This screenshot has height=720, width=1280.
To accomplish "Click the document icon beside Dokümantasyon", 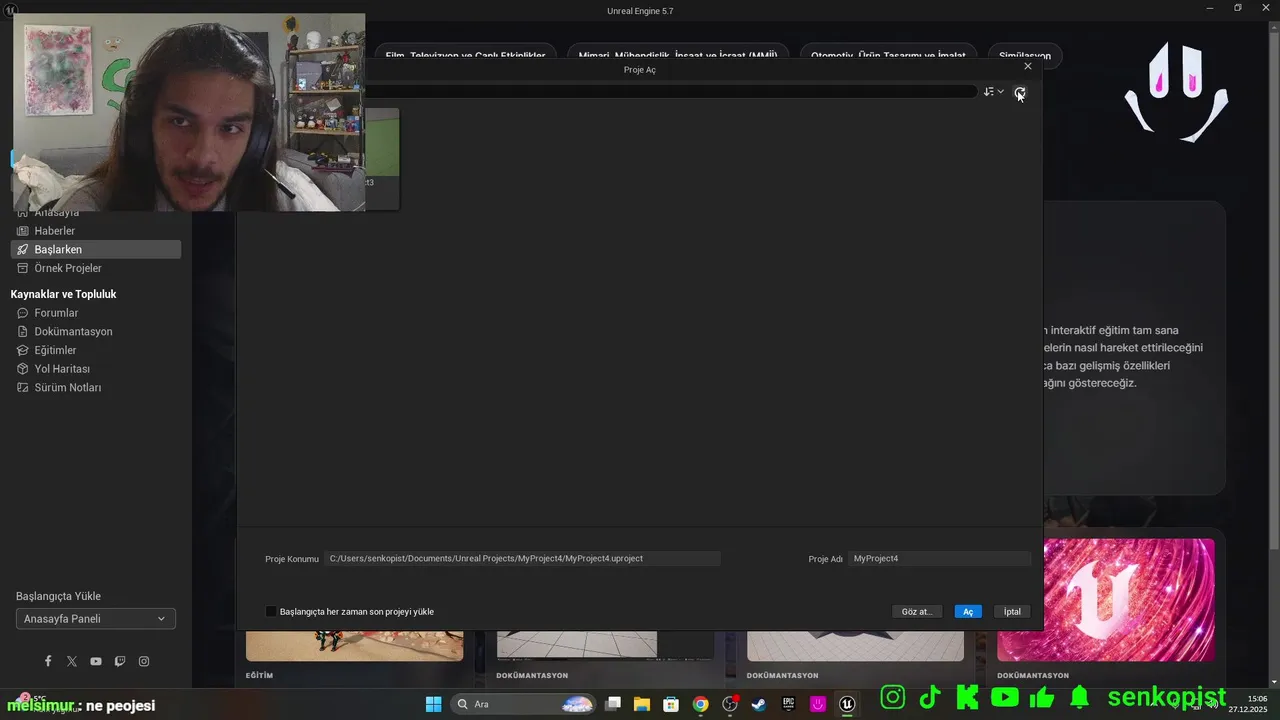I will [x=23, y=331].
